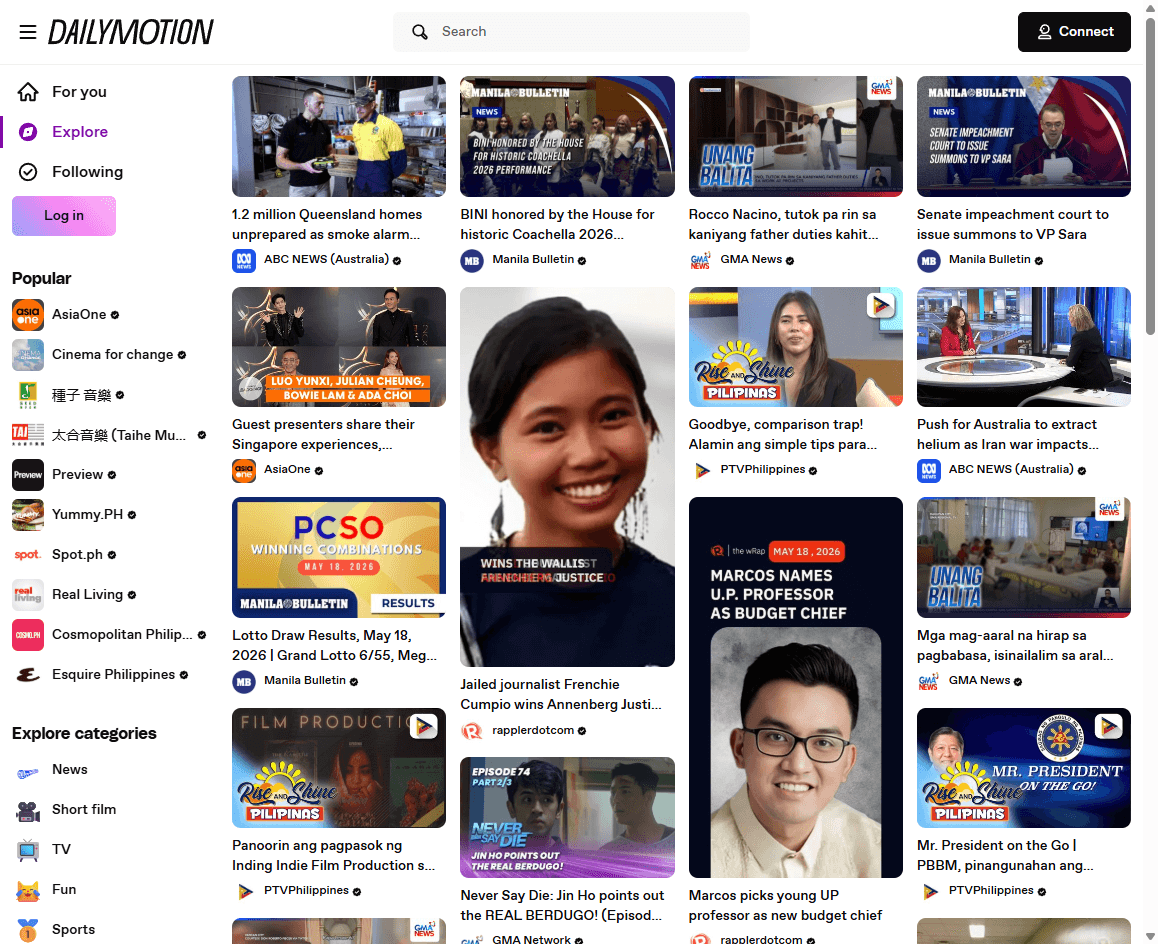Screen dimensions: 1158x944
Task: Click Manila Bulletin avatar under Senate impeachment video
Action: (x=928, y=260)
